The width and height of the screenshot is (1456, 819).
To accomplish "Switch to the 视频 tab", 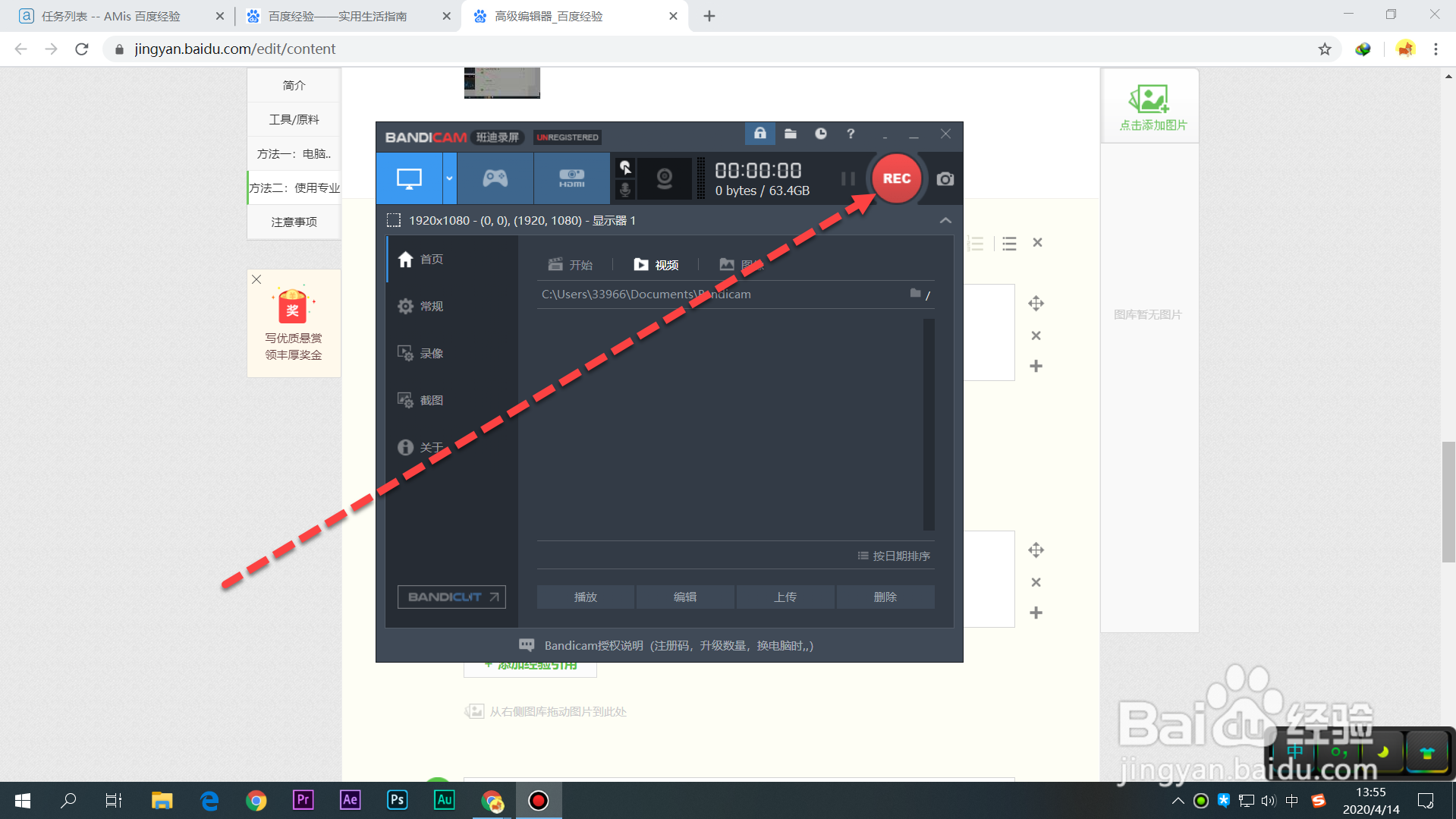I will 656,265.
